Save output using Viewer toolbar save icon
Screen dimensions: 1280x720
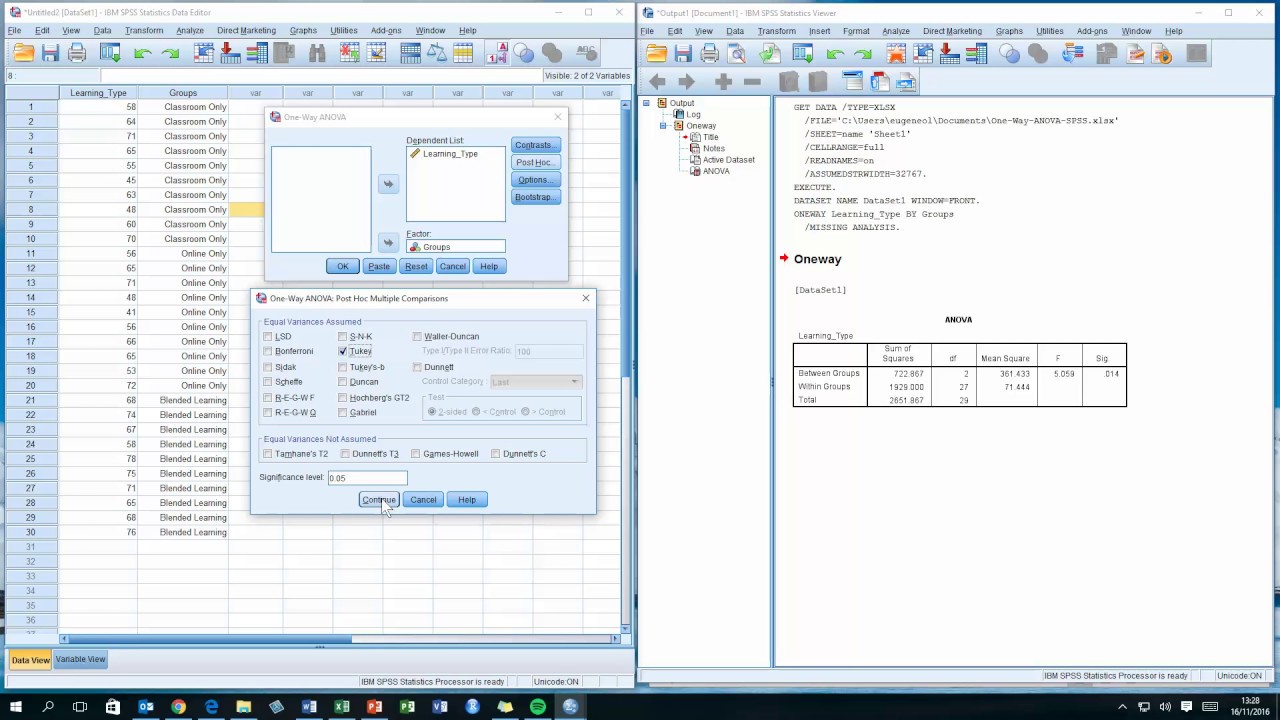click(683, 53)
